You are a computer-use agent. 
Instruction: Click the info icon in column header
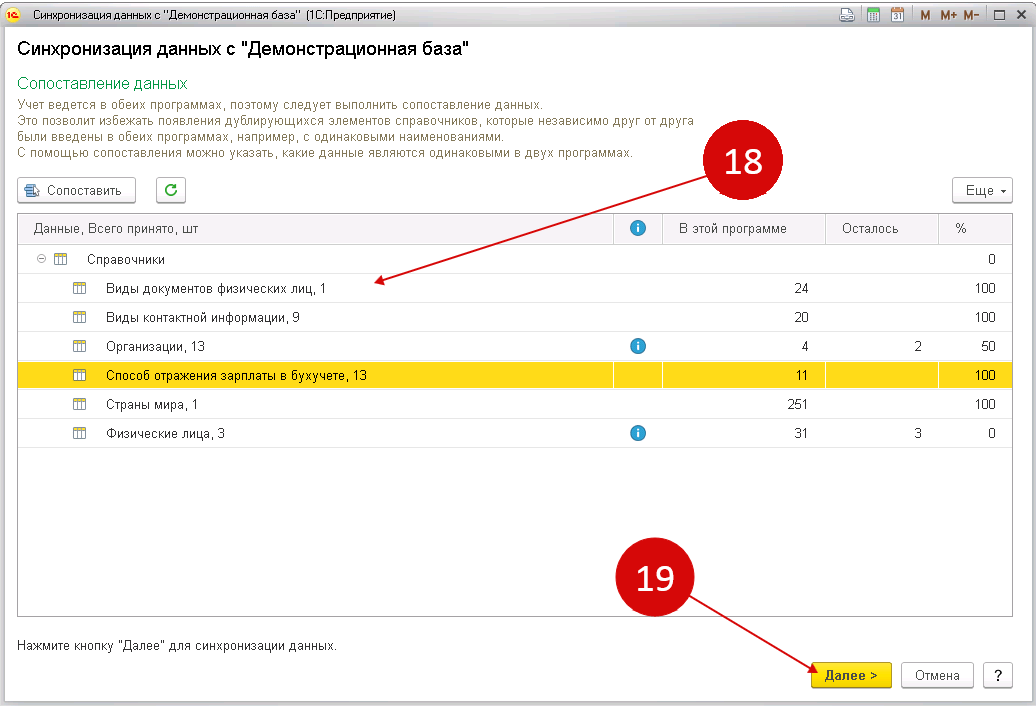(x=638, y=229)
